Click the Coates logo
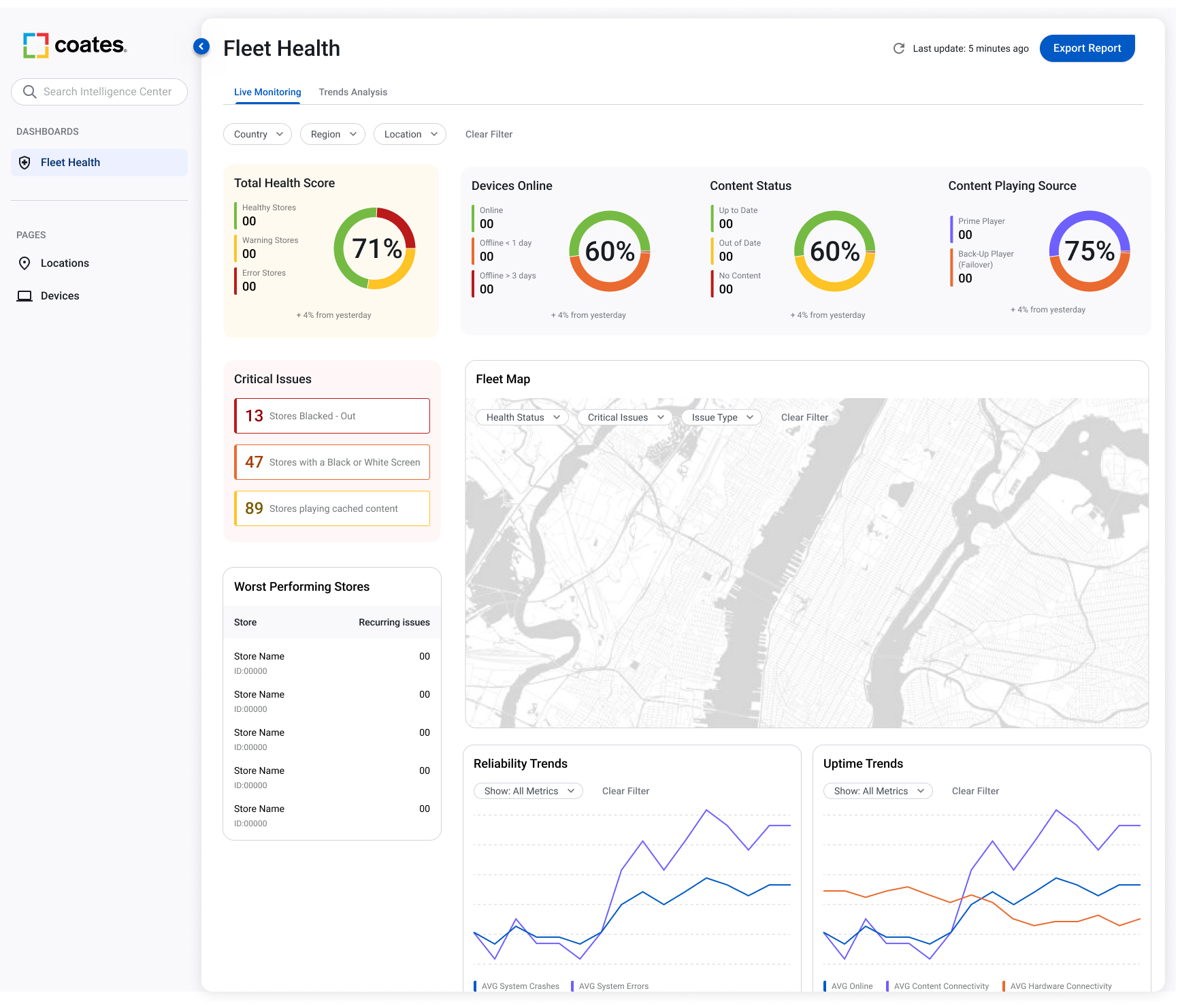The width and height of the screenshot is (1180, 1008). point(75,46)
